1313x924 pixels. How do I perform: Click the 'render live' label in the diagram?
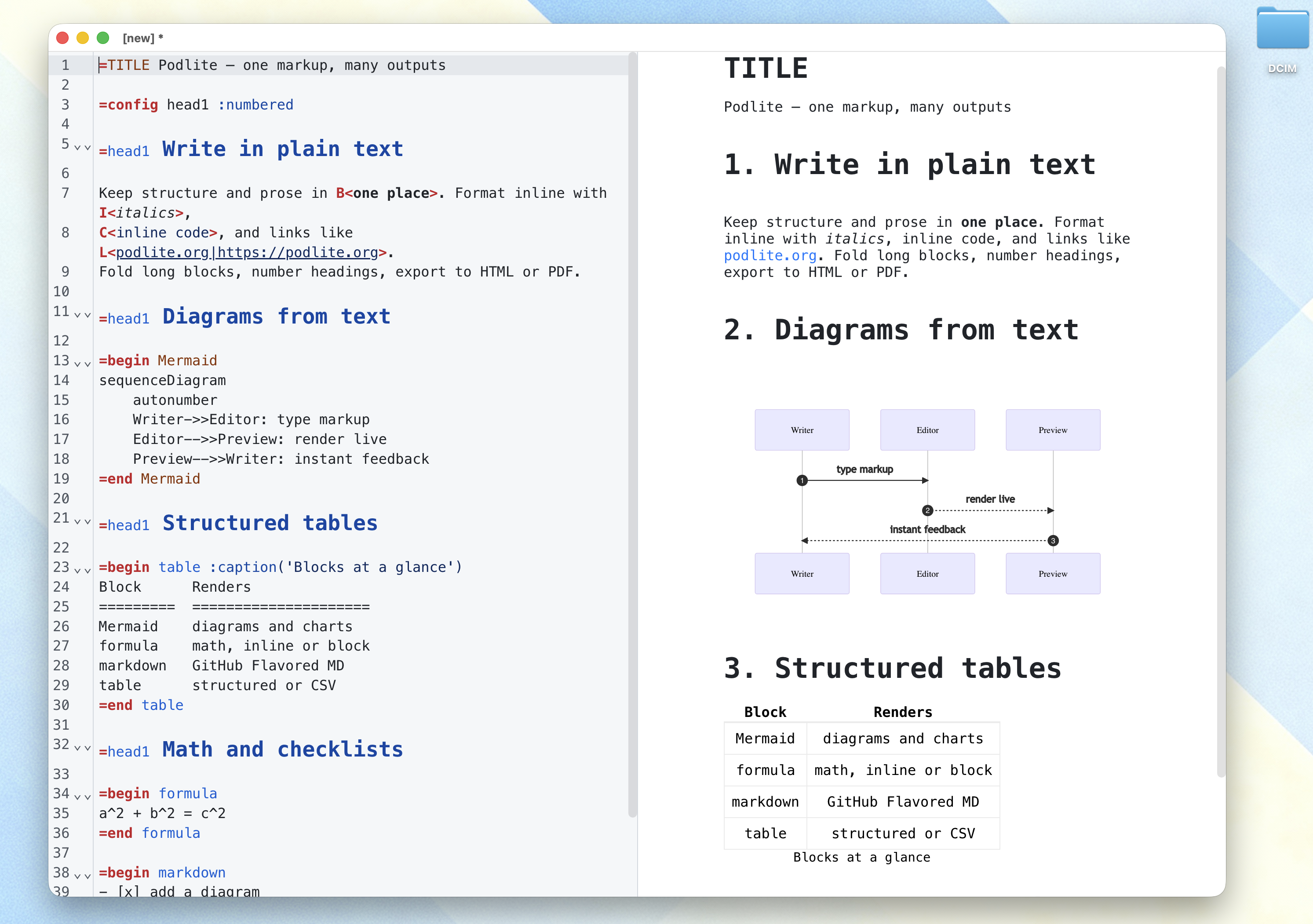click(991, 499)
